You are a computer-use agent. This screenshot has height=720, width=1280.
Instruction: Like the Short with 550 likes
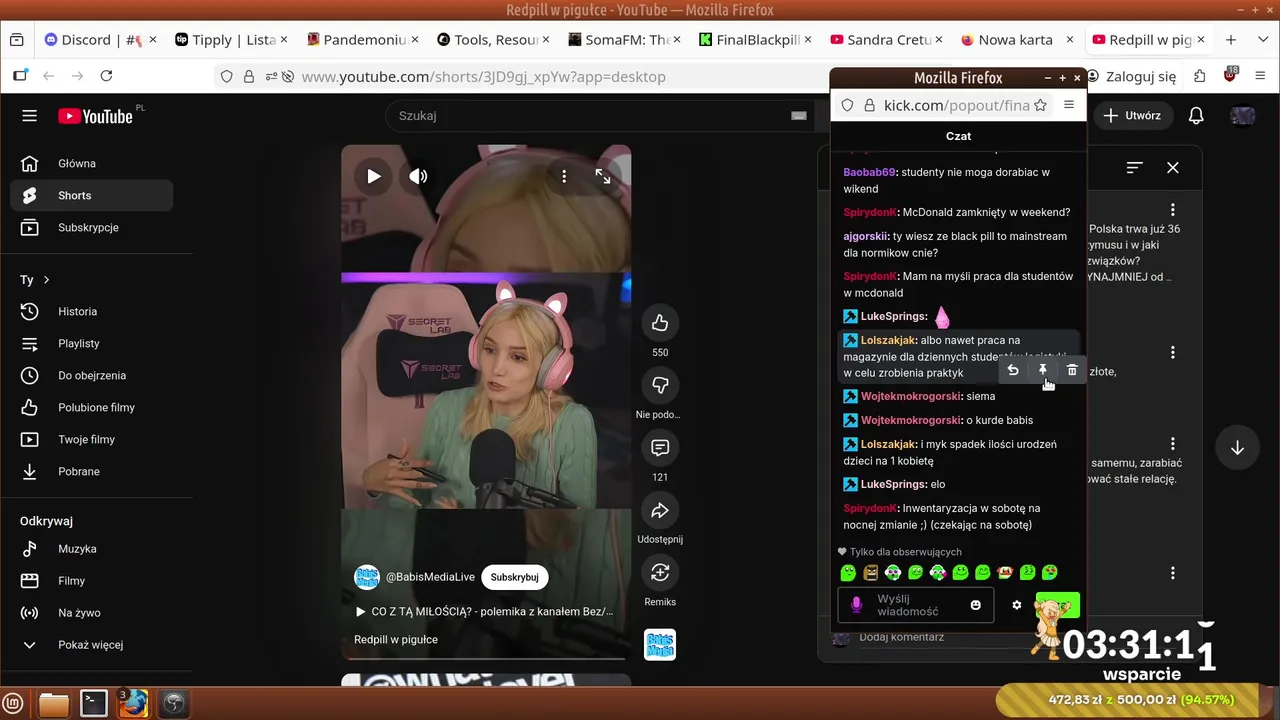[660, 323]
